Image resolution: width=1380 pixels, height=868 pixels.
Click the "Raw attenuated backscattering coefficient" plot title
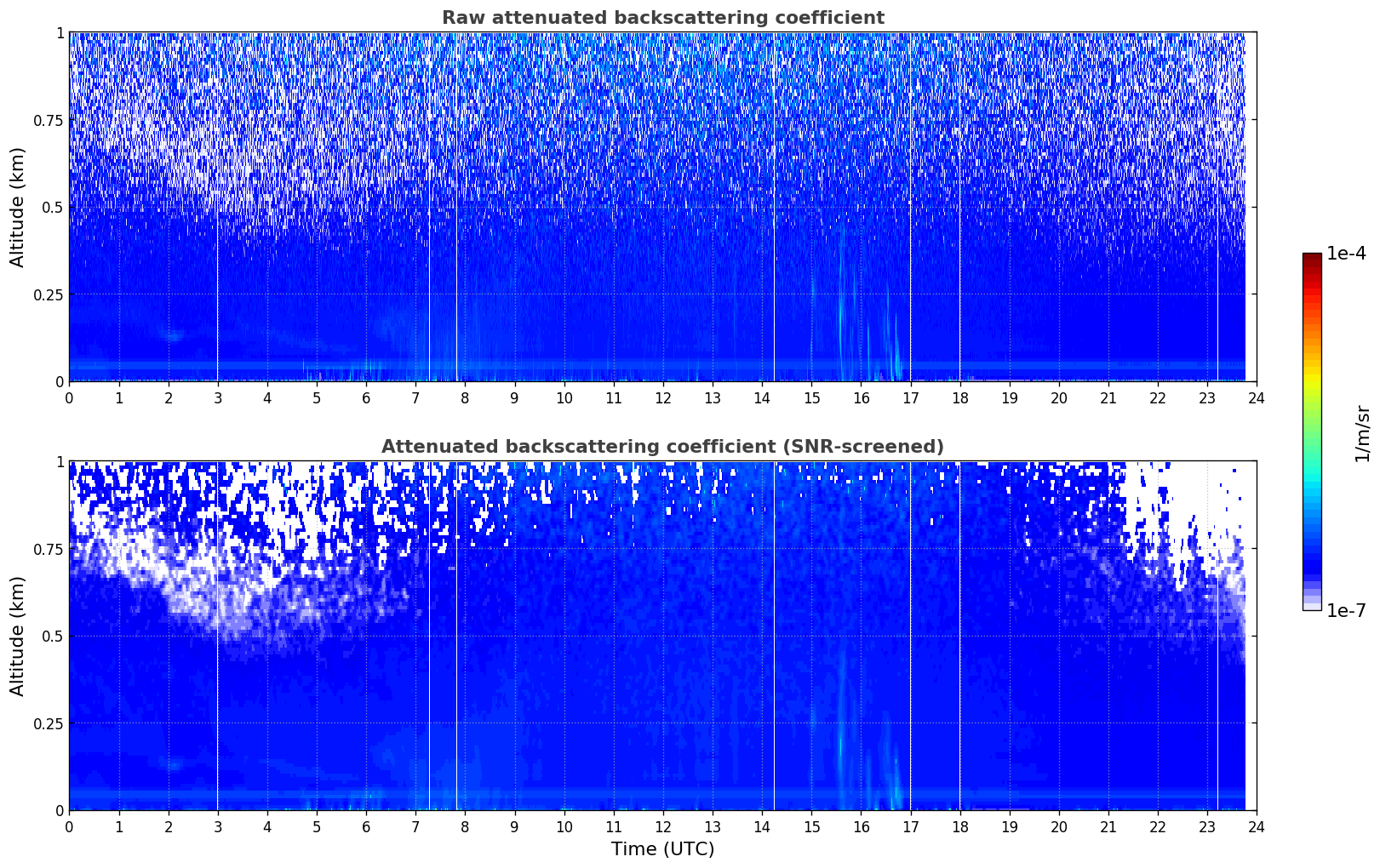tap(662, 18)
